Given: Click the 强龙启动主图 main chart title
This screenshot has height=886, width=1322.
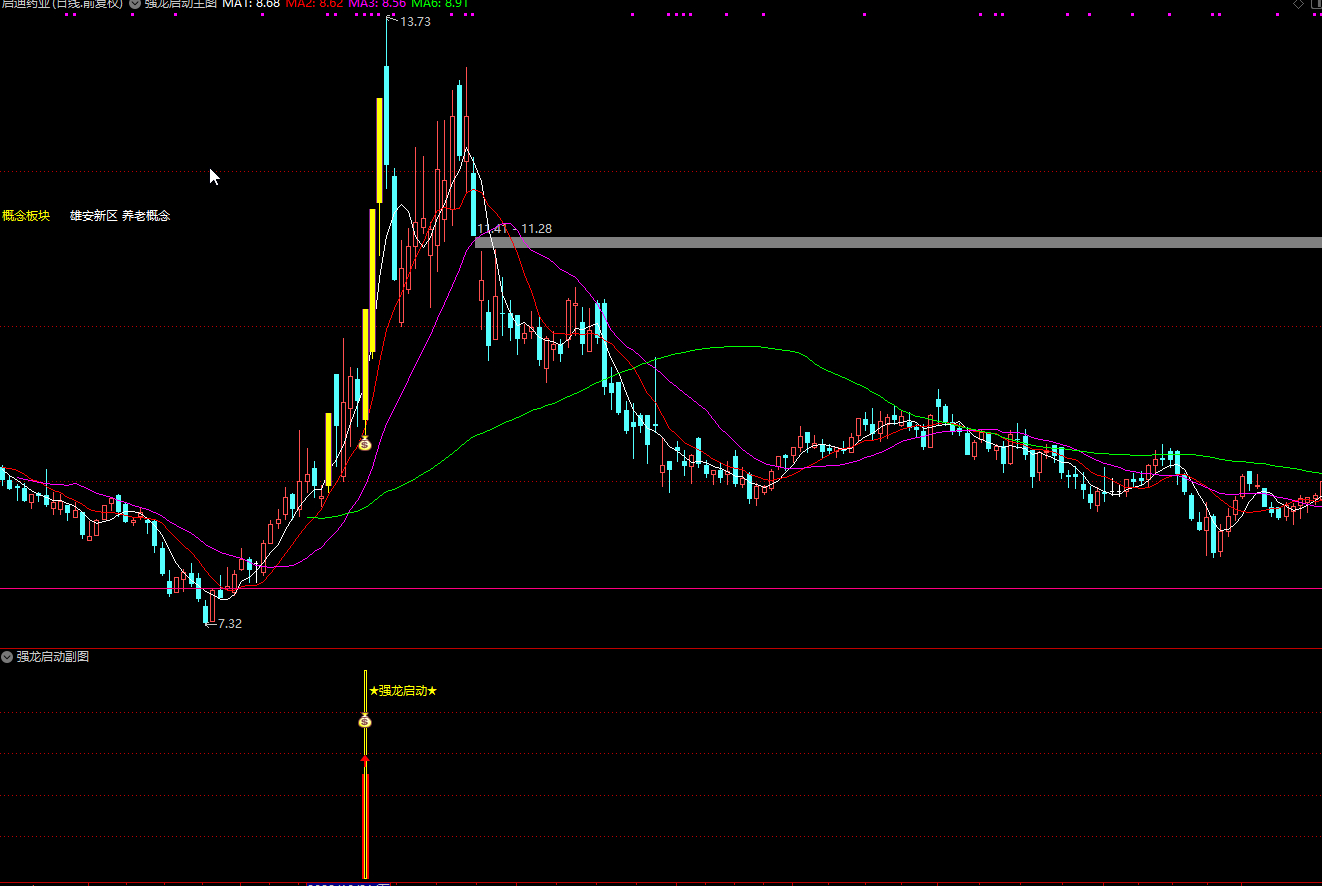Looking at the screenshot, I should [180, 4].
